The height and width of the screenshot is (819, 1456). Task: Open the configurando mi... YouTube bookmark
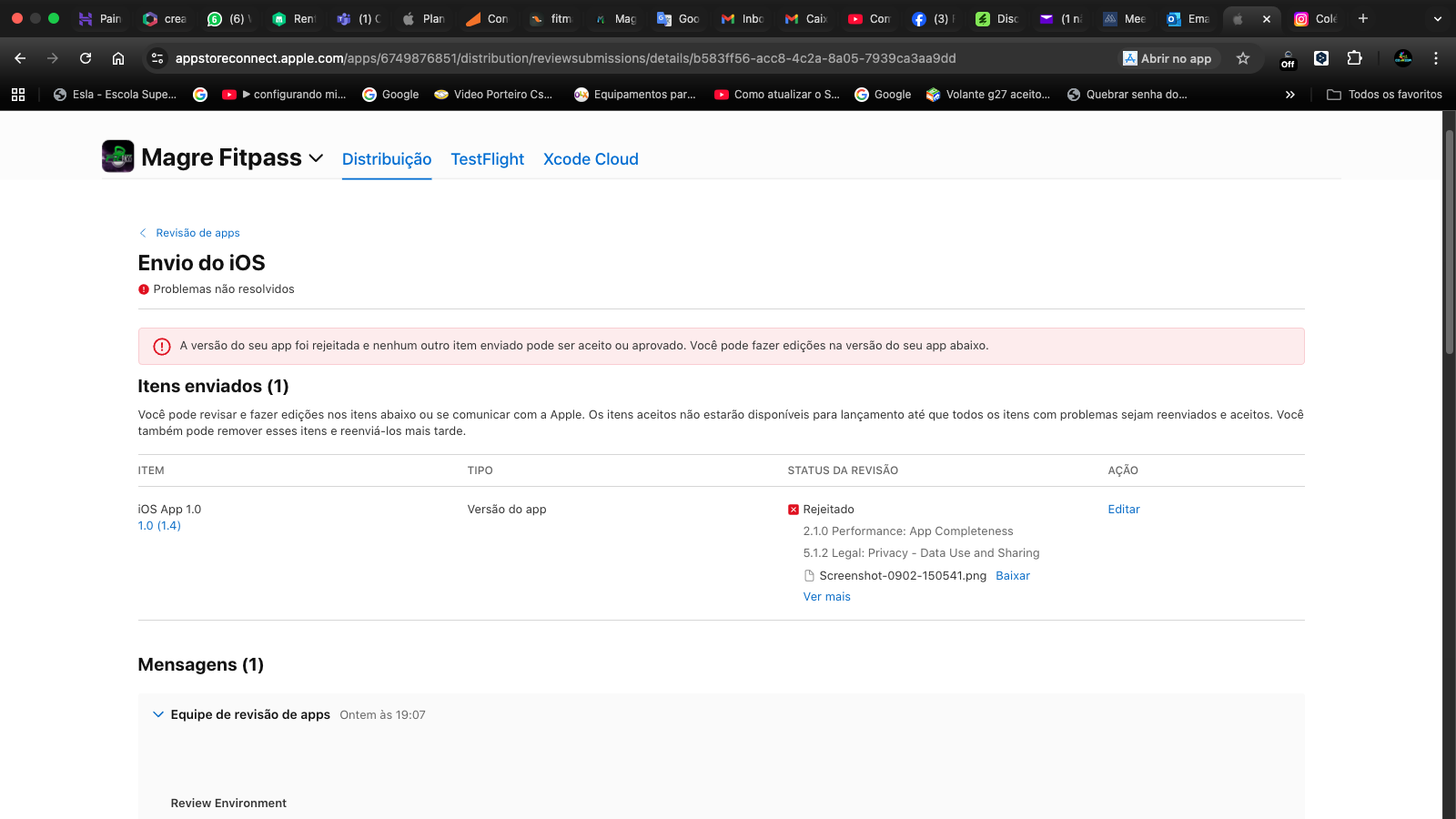tap(284, 95)
